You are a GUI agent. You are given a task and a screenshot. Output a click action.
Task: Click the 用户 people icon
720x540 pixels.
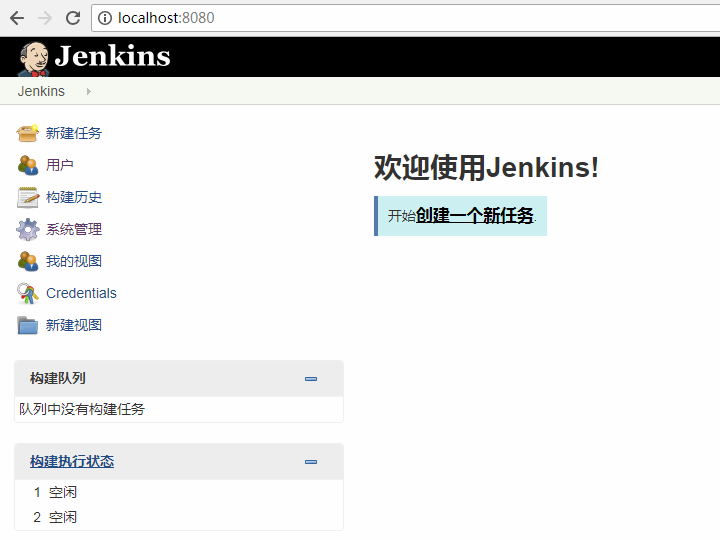pos(28,165)
